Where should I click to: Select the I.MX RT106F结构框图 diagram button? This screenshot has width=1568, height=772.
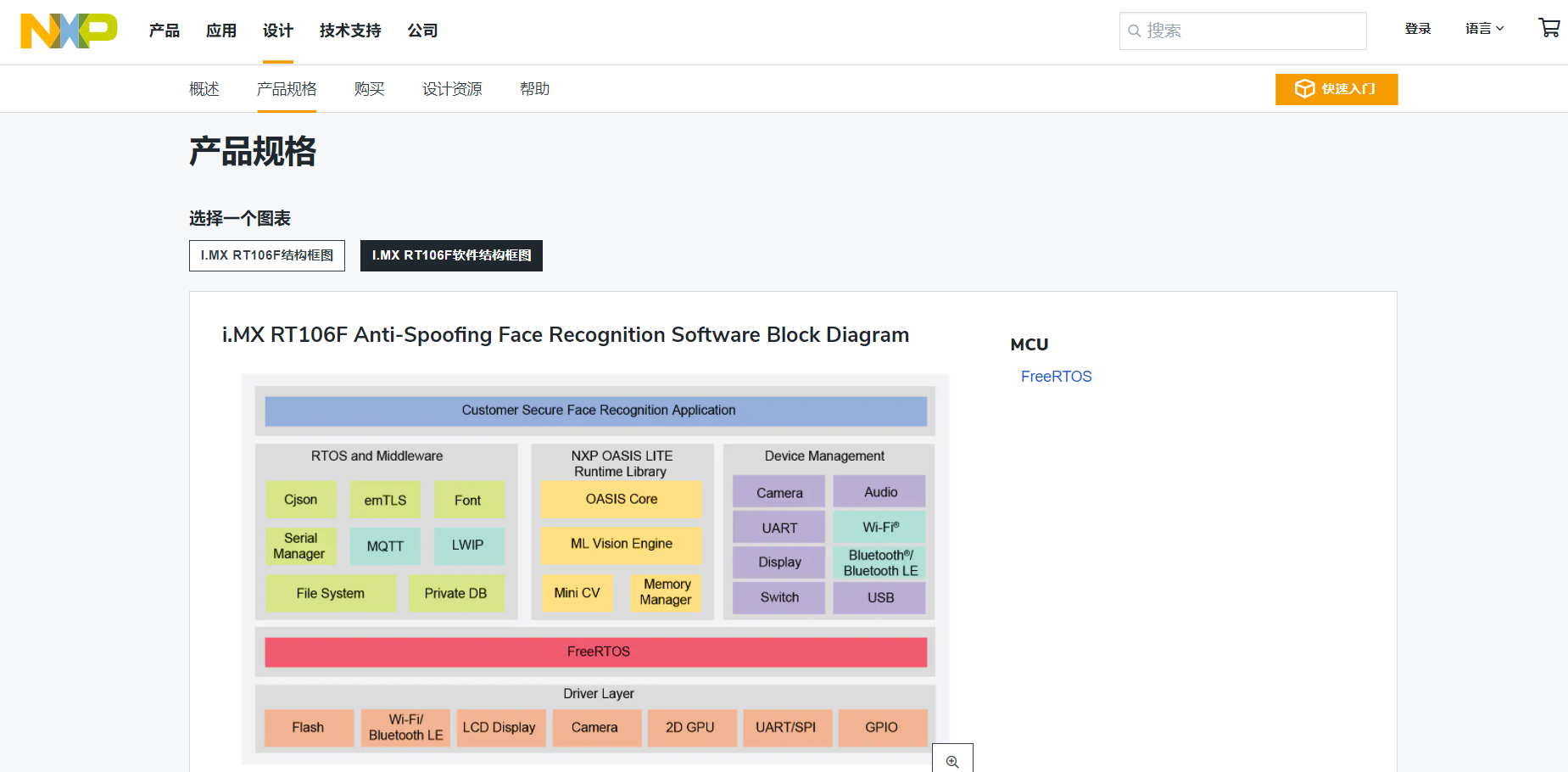pos(267,255)
